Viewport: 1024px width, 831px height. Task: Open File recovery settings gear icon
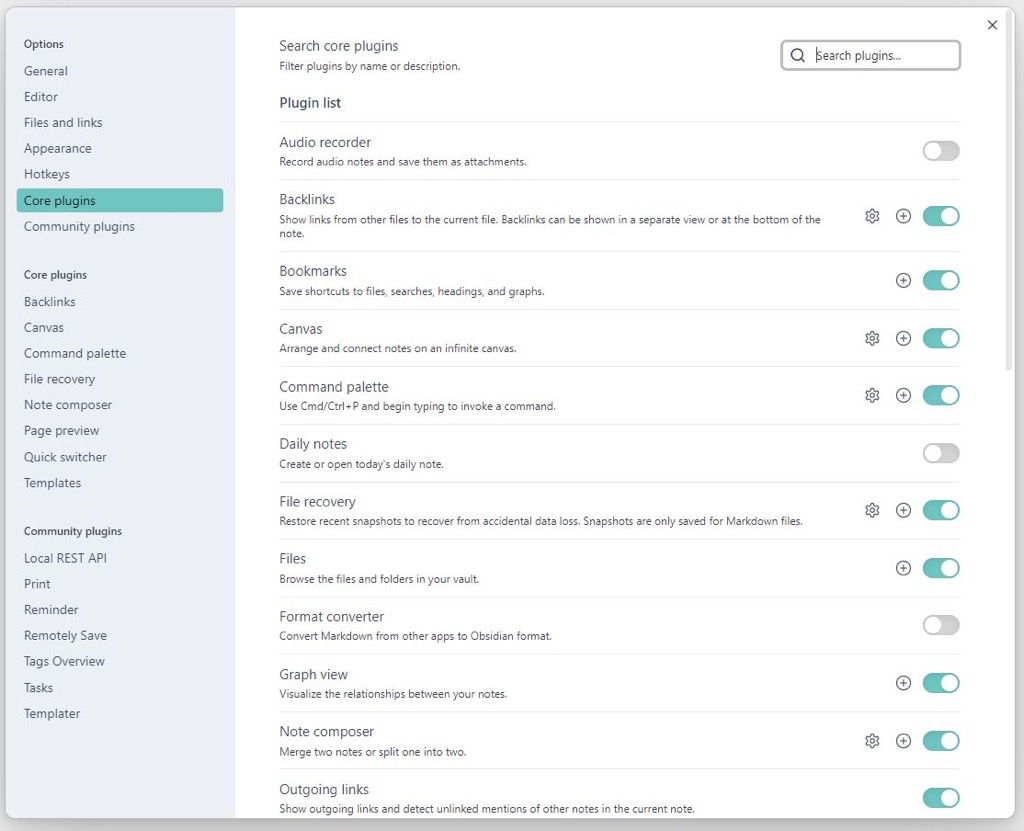click(x=872, y=511)
